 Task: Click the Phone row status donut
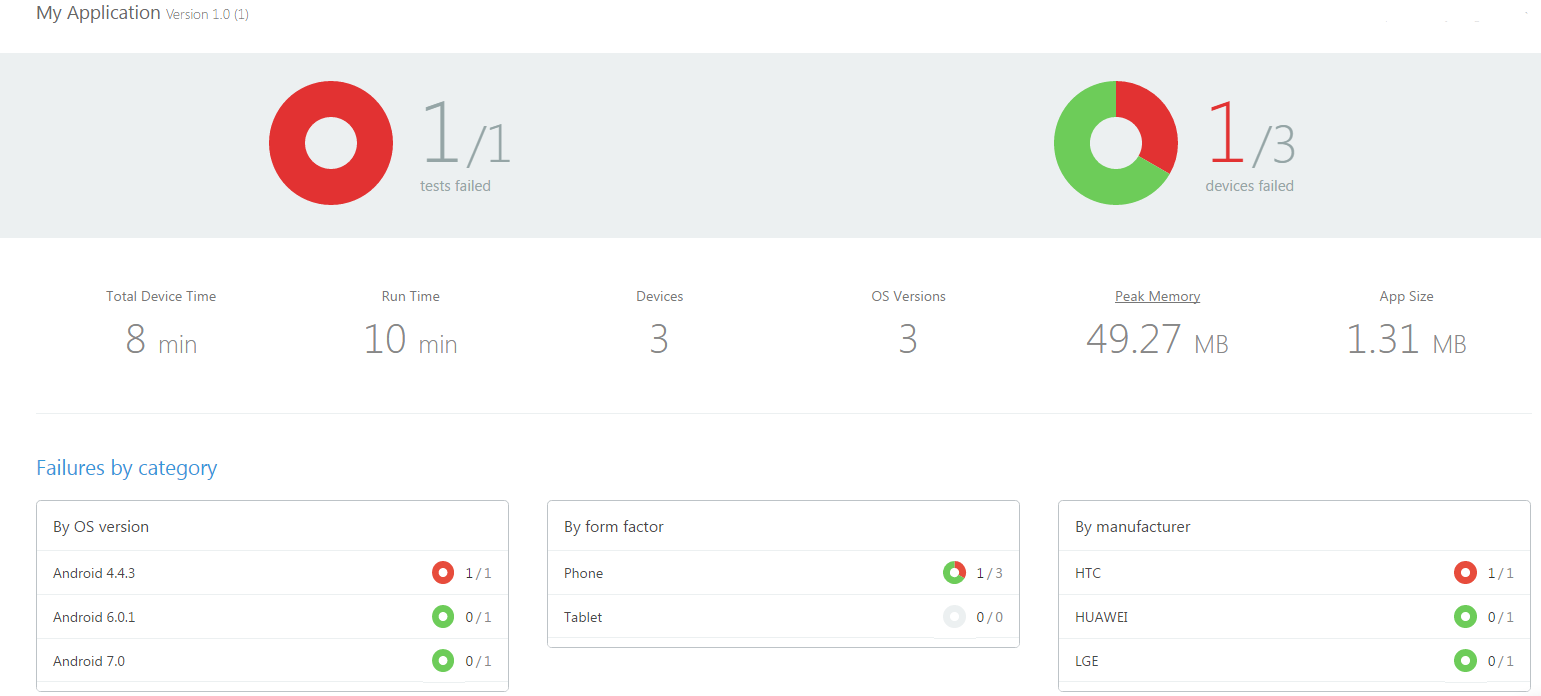[954, 573]
